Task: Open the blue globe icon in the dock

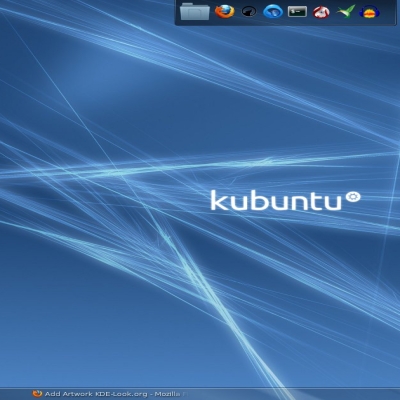Action: [x=273, y=12]
